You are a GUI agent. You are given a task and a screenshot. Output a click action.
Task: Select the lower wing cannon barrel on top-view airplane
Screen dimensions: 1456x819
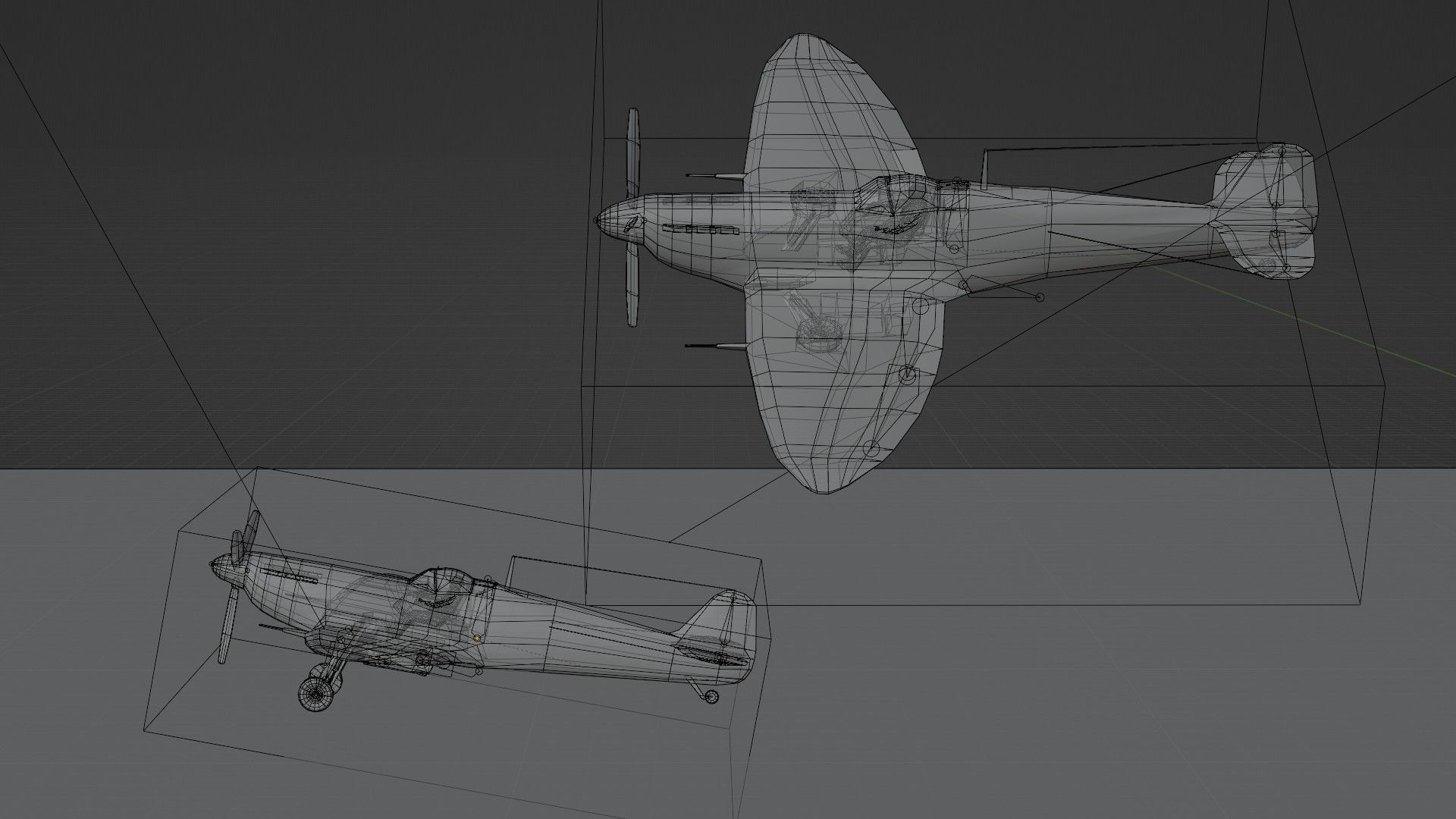(x=717, y=347)
